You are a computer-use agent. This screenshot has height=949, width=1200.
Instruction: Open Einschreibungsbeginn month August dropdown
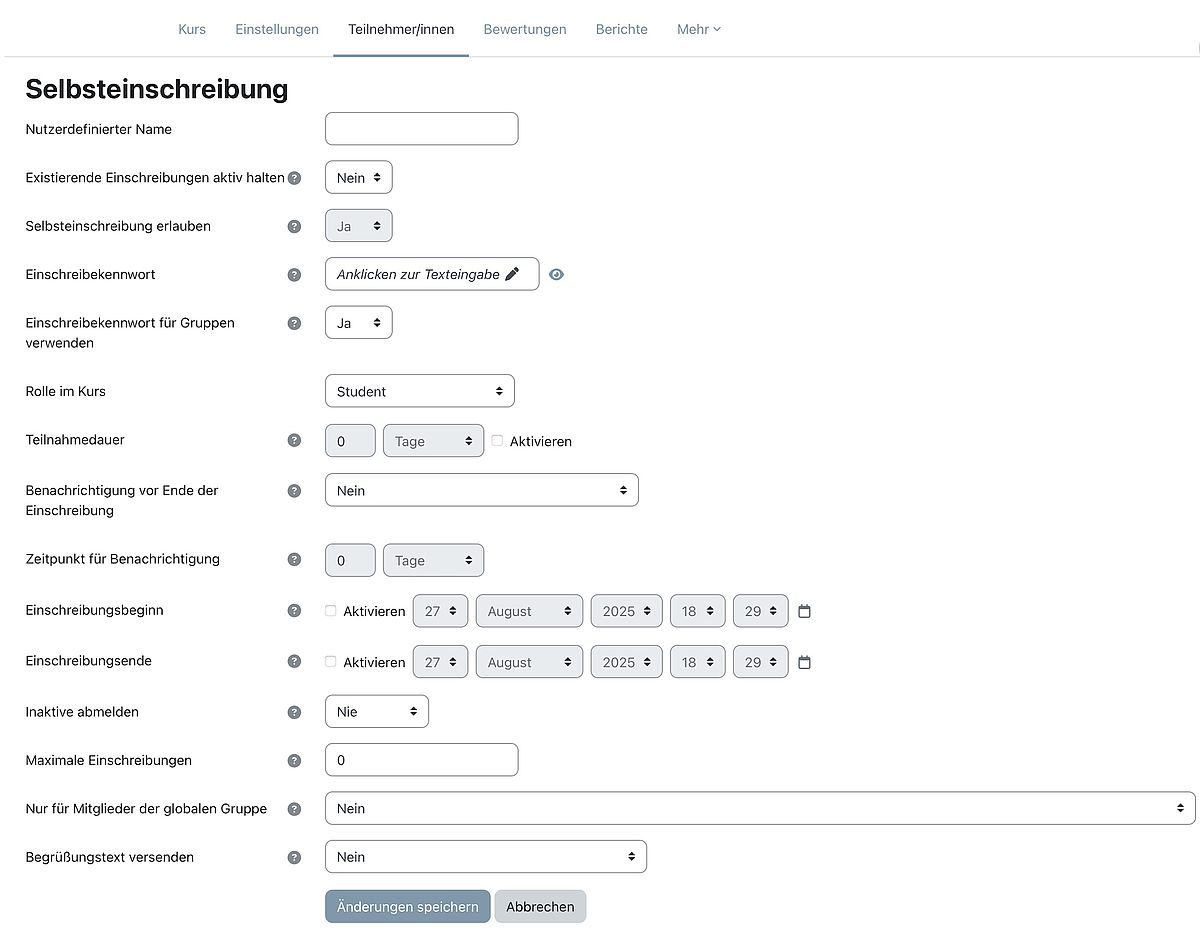(x=529, y=611)
